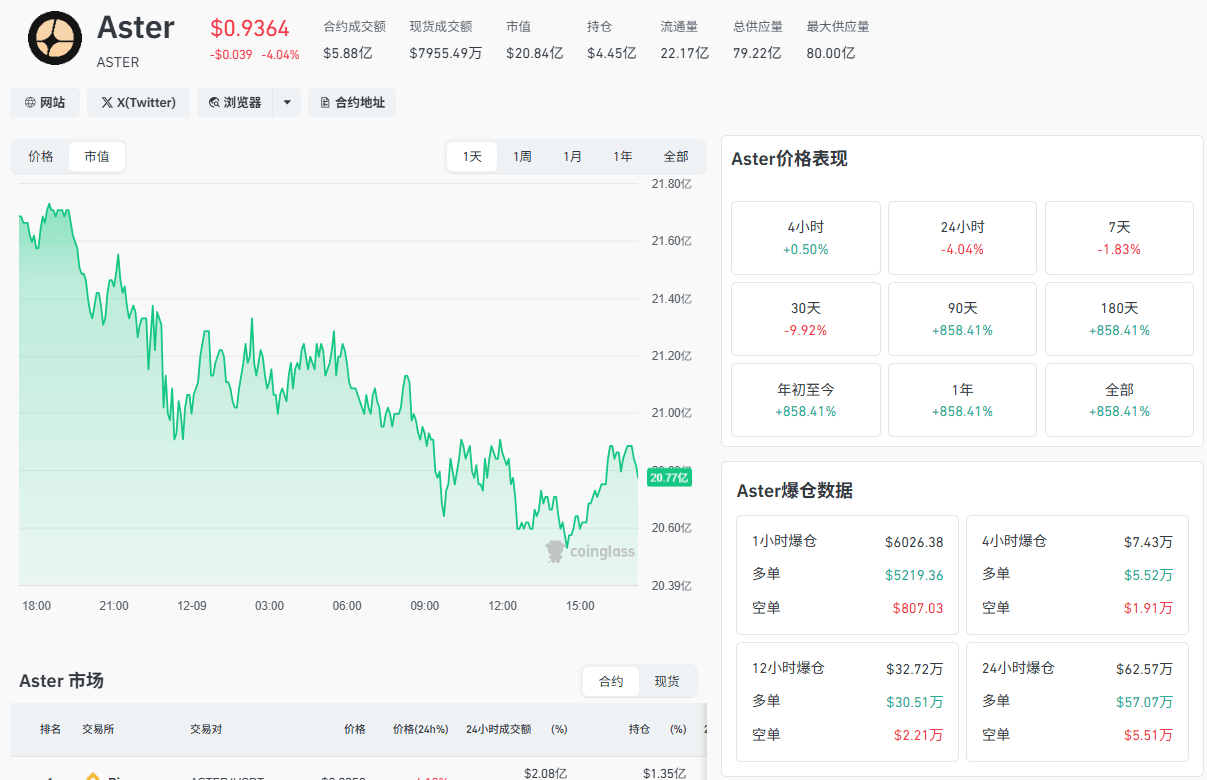This screenshot has width=1207, height=780.
Task: Click the 4小时爆仓 value $7.43万
Action: coord(1148,542)
